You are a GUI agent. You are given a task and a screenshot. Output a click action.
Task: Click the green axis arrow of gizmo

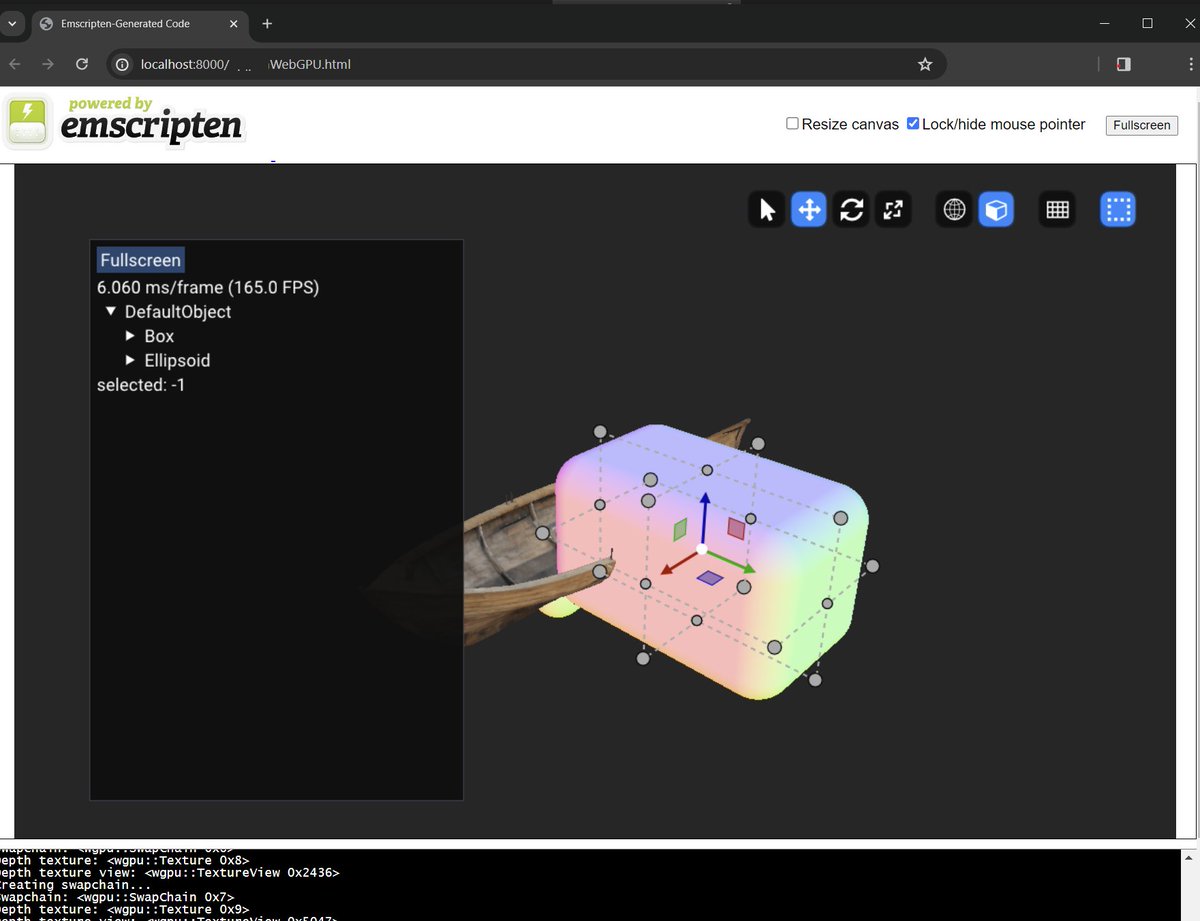pyautogui.click(x=732, y=562)
